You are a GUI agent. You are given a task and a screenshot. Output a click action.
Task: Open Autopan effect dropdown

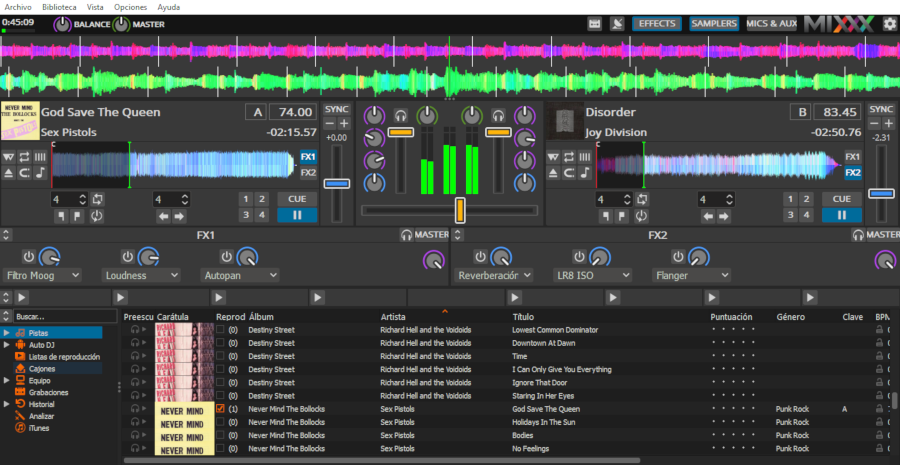point(240,276)
